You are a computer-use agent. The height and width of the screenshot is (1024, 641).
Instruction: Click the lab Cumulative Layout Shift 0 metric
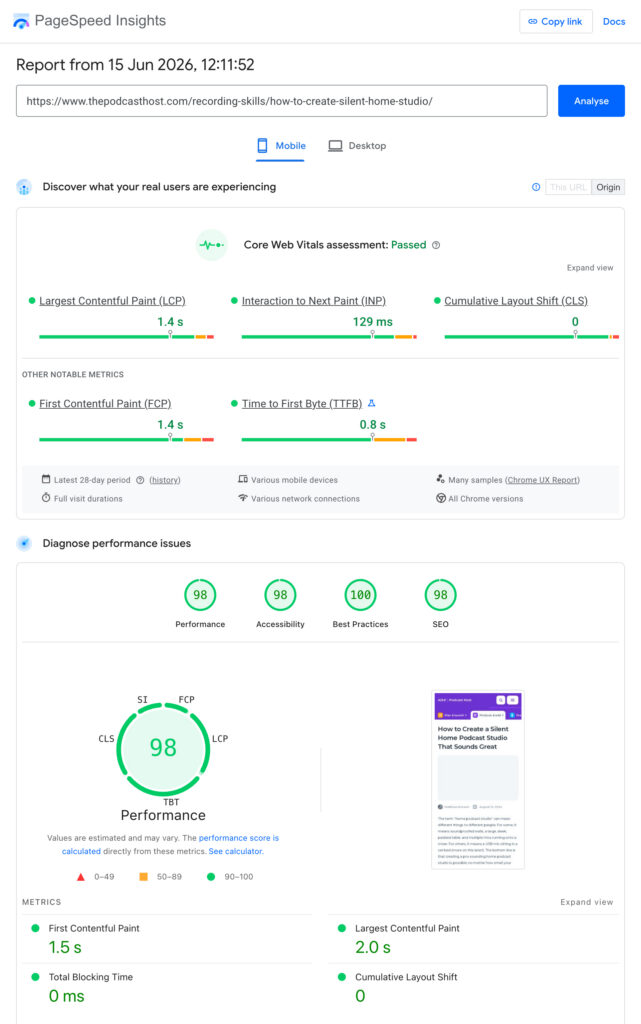(473, 987)
